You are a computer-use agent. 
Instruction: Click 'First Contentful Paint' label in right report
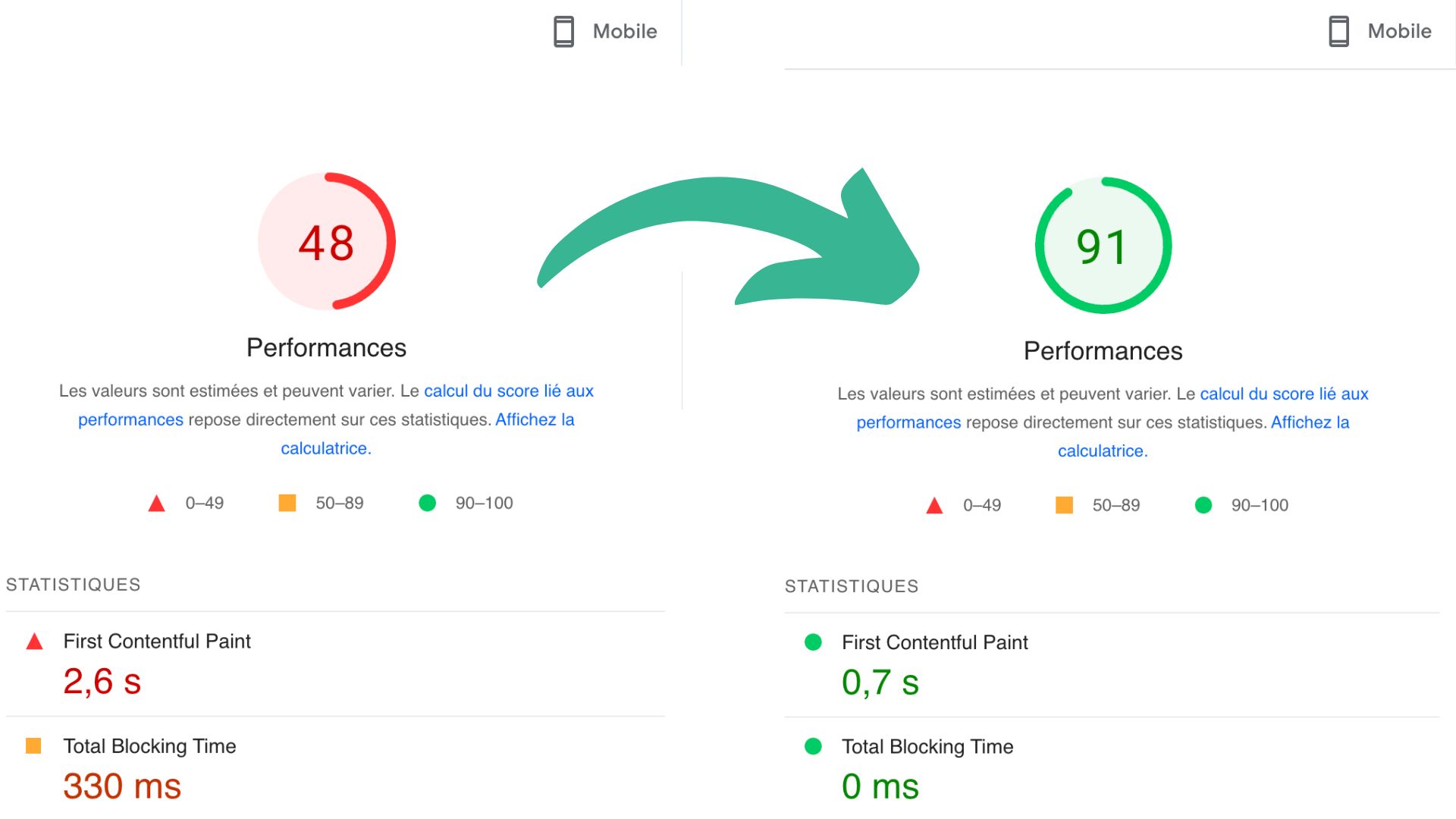coord(935,643)
